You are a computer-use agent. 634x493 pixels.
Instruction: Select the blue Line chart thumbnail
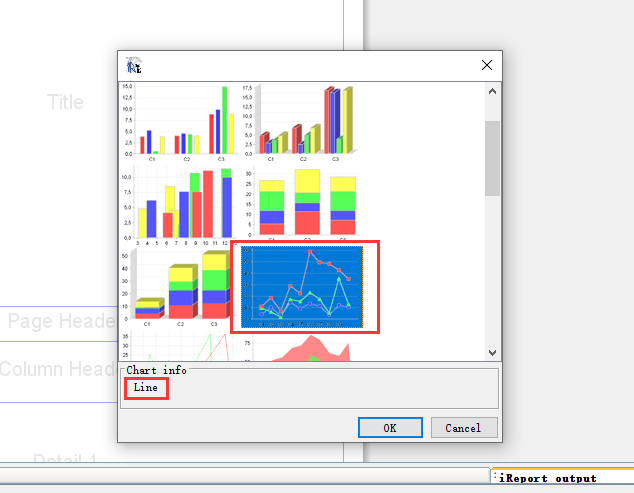click(x=302, y=287)
